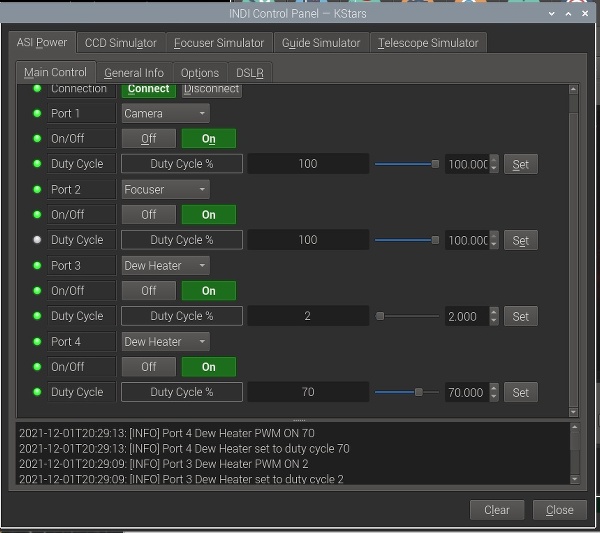Click the status LED beside Port 1
The image size is (600, 533).
38,114
